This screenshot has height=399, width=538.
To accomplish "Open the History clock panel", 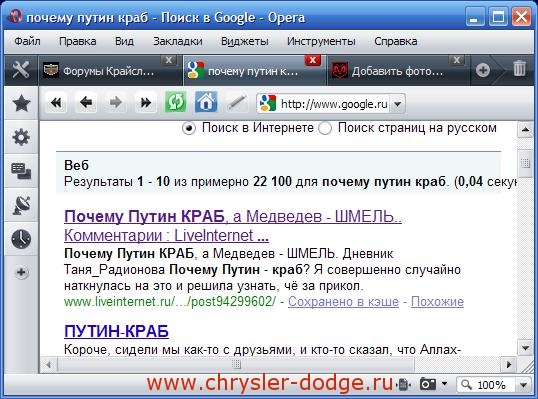I will coord(21,239).
